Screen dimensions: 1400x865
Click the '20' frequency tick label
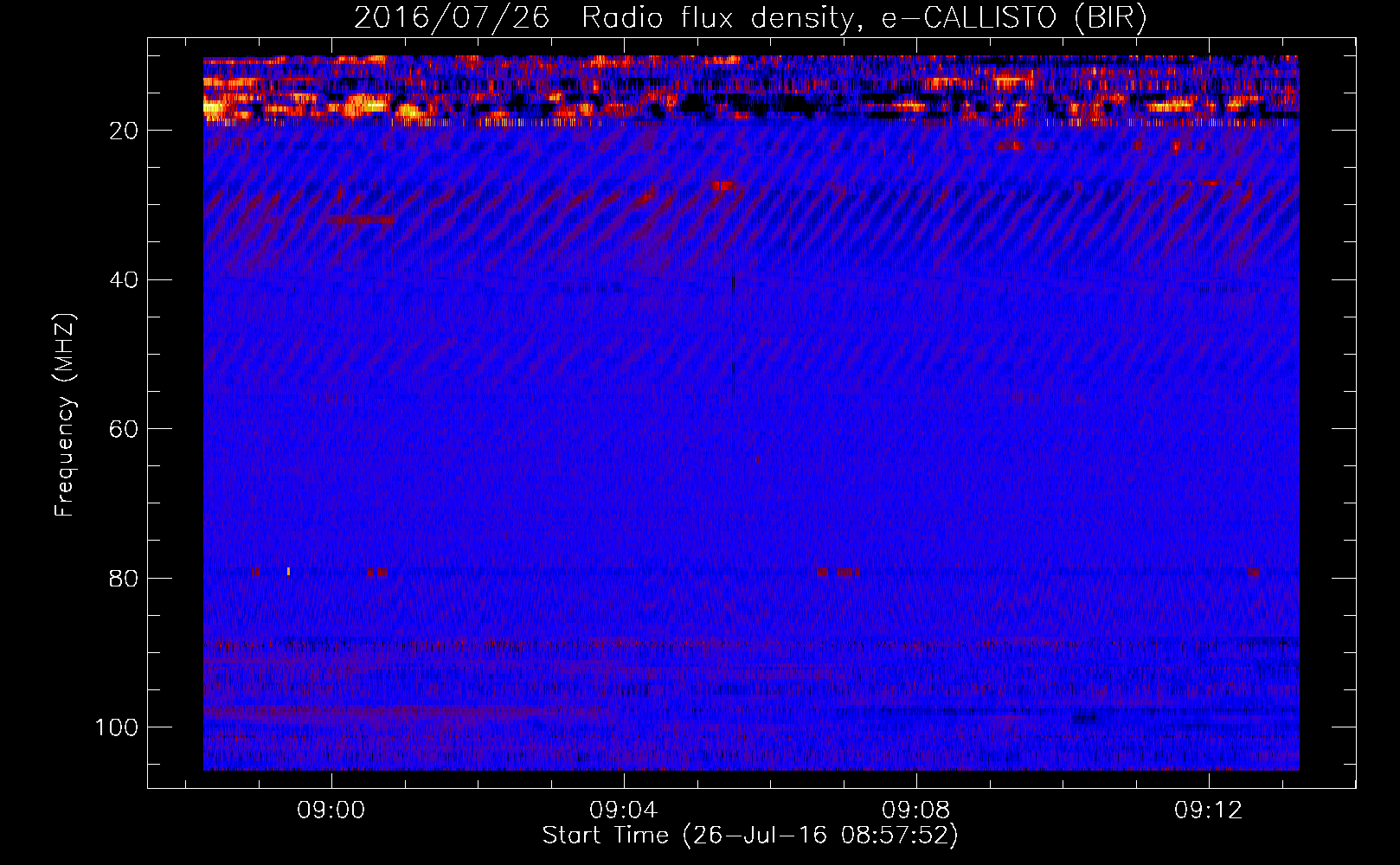[125, 131]
